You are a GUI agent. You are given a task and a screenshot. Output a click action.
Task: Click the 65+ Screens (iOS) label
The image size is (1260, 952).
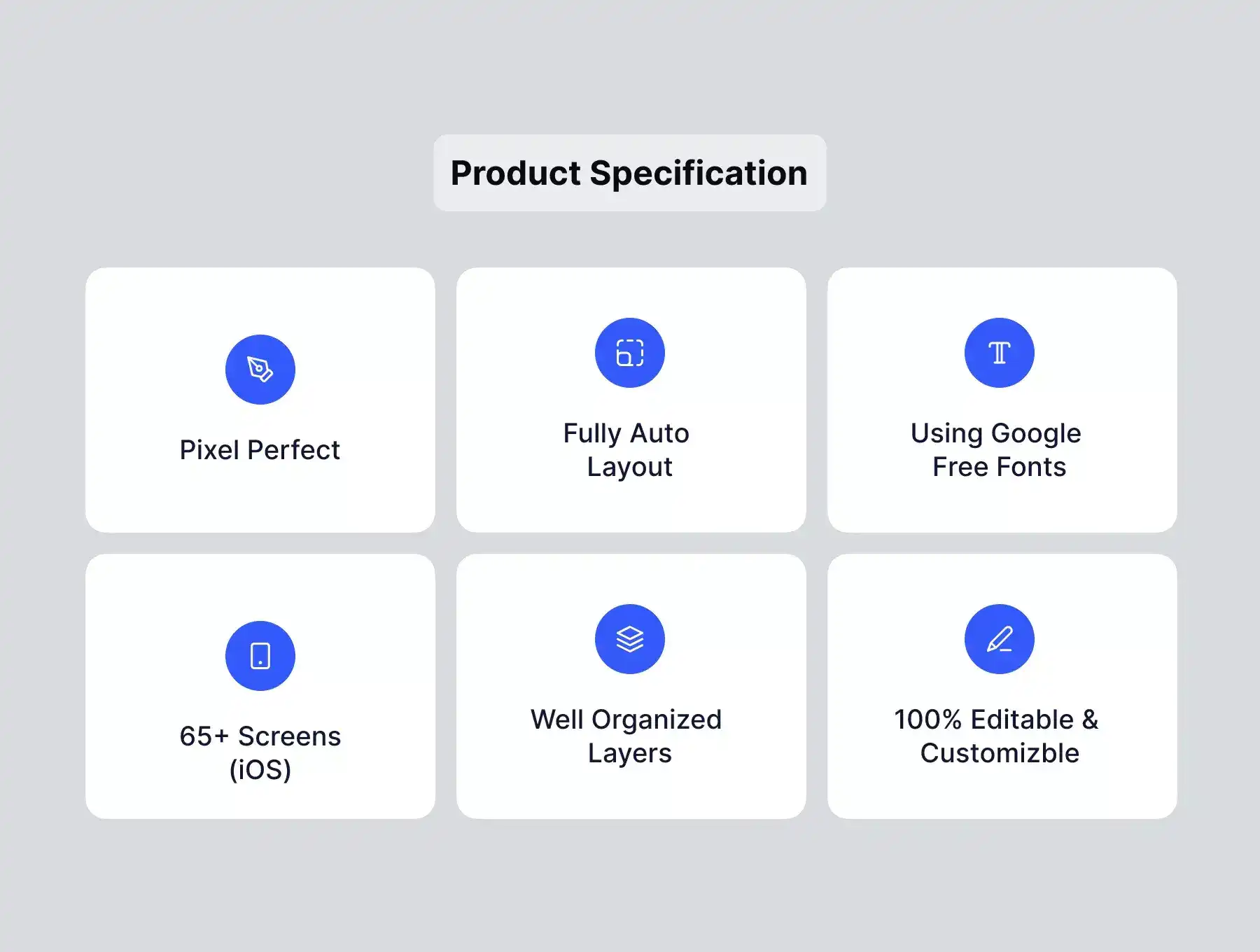260,752
